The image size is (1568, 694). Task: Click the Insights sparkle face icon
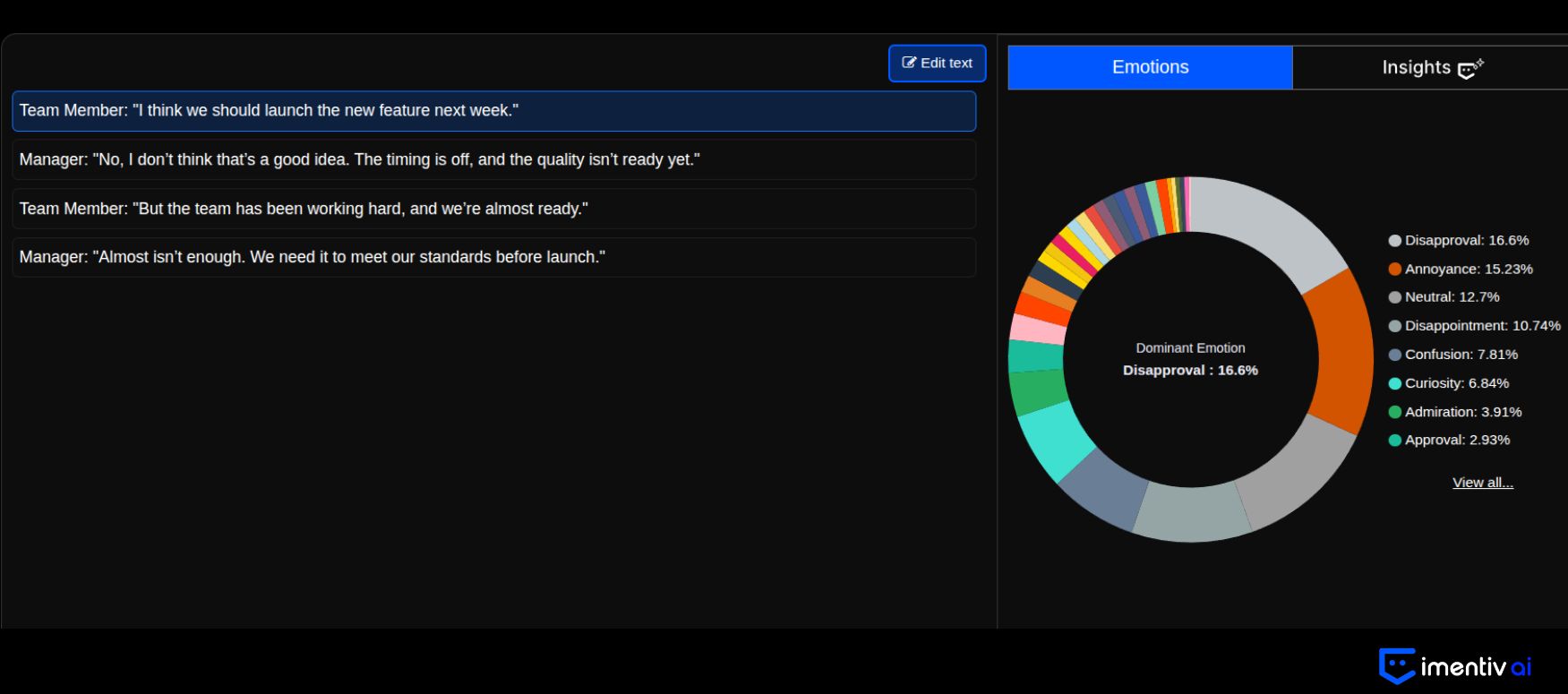[1470, 69]
